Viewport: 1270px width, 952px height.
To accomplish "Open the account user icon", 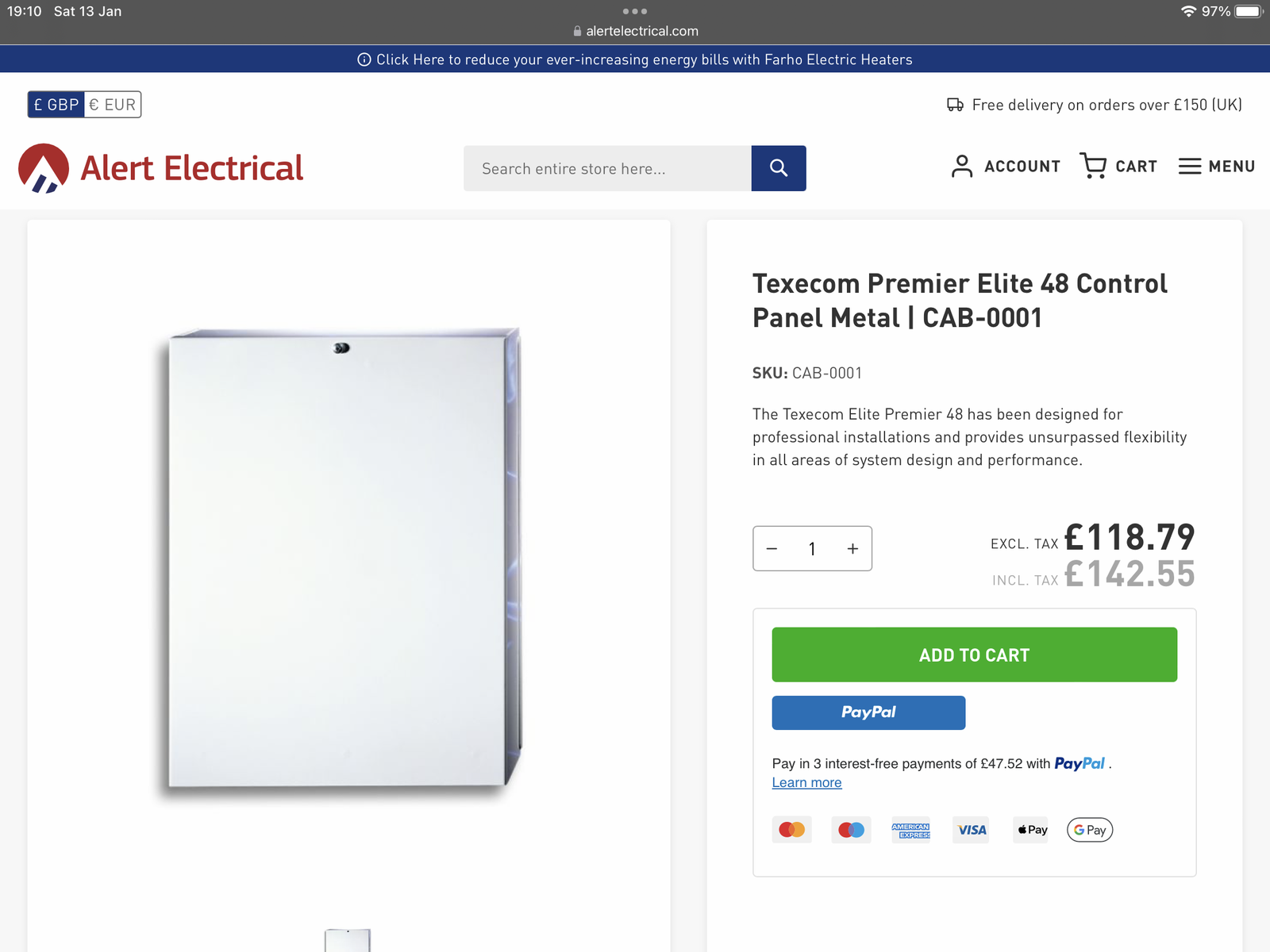I will pos(961,166).
